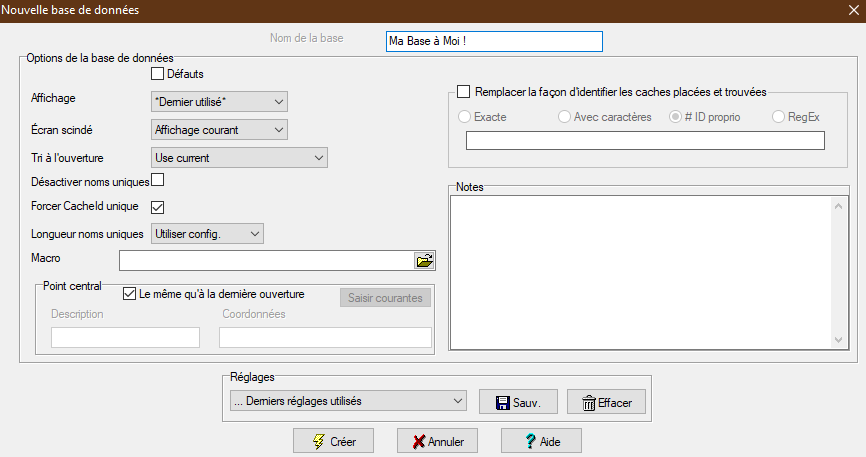Open help via the Aide button
Image resolution: width=866 pixels, height=457 pixels.
(541, 441)
